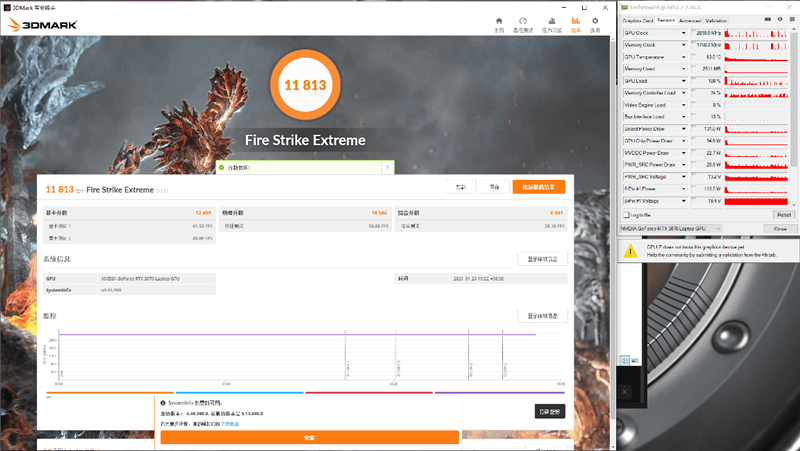
Task: Click the question mark help button on score banner
Action: pos(387,167)
